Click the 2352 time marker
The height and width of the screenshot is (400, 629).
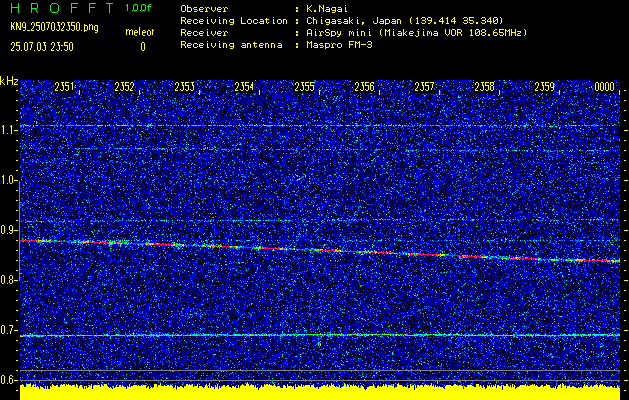click(124, 87)
